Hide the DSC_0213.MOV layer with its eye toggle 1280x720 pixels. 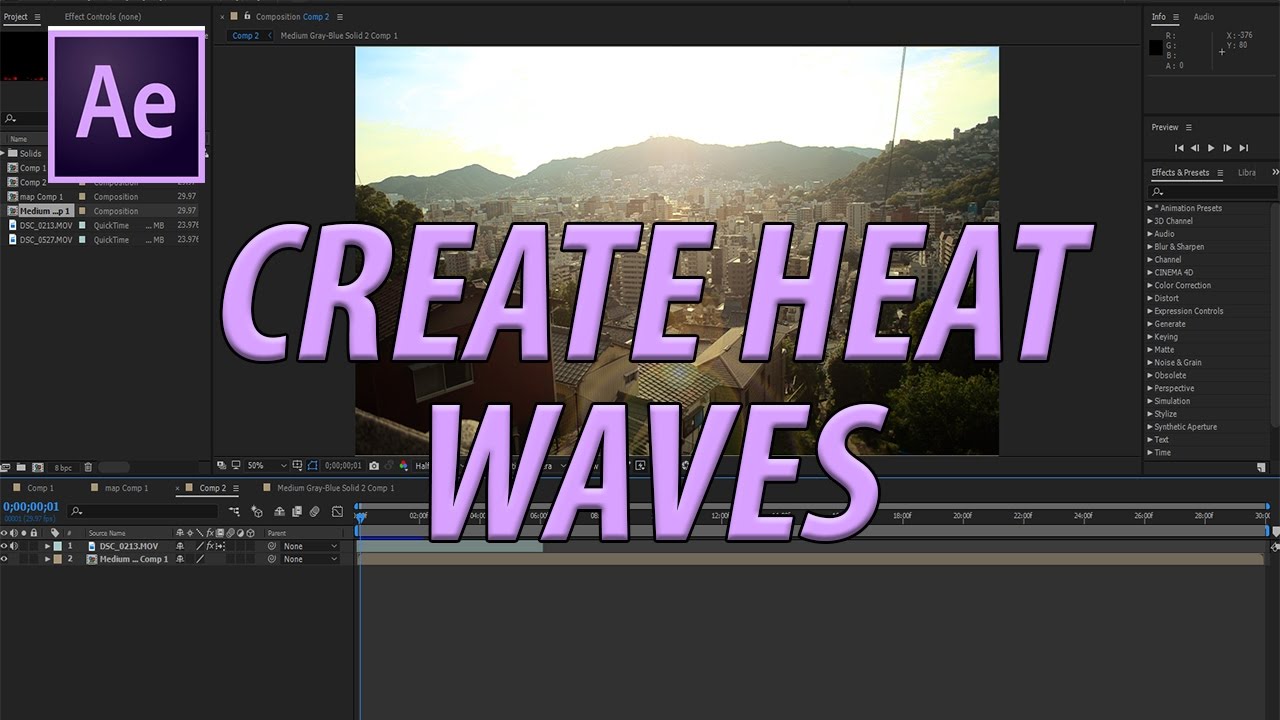pos(5,546)
